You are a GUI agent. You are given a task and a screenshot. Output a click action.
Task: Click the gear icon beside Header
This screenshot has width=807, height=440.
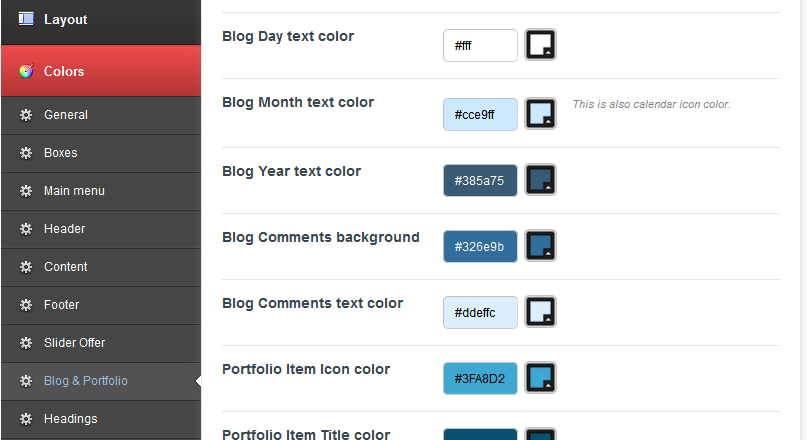coord(26,229)
